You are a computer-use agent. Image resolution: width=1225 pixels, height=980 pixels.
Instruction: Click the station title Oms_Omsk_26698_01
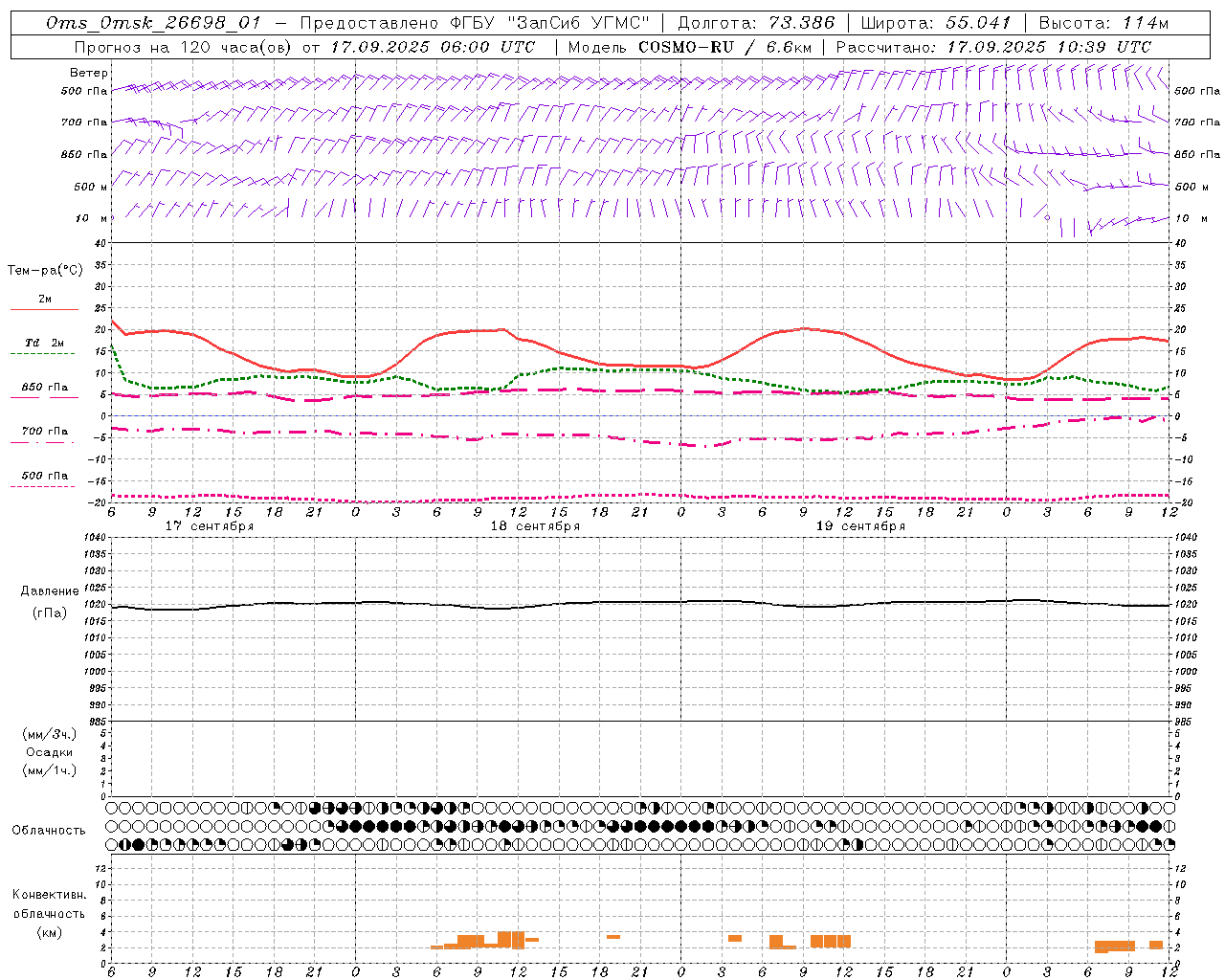pyautogui.click(x=153, y=23)
